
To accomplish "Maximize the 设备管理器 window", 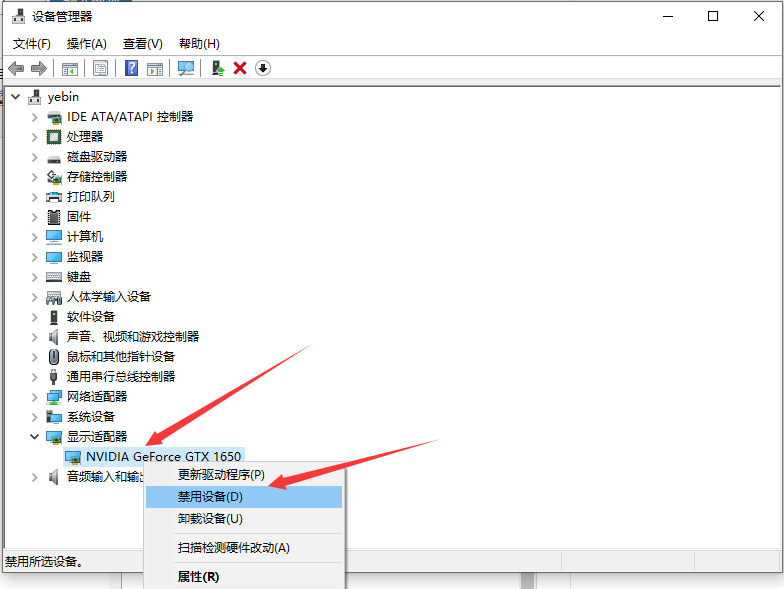I will pos(713,16).
